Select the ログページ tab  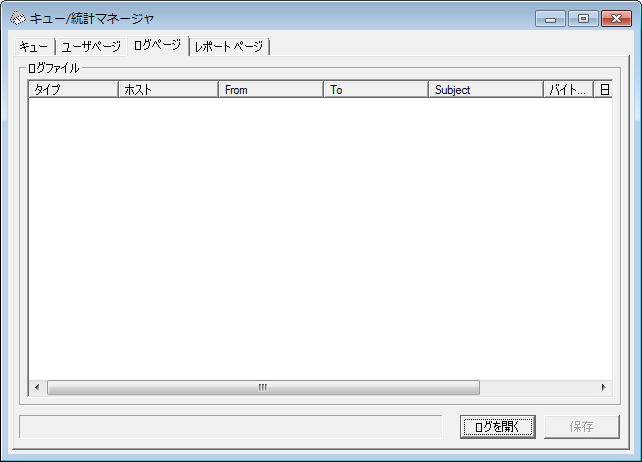pos(157,46)
